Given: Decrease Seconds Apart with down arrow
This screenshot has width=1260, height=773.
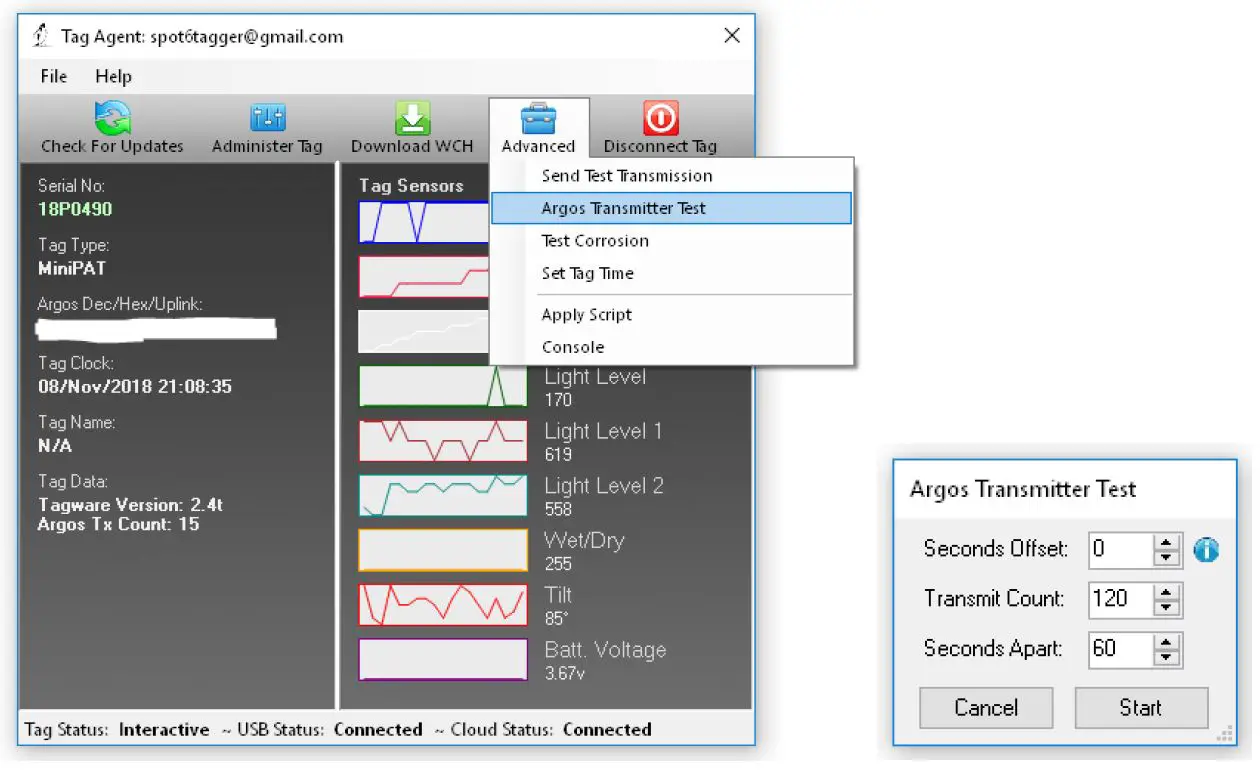Looking at the screenshot, I should click(1167, 657).
